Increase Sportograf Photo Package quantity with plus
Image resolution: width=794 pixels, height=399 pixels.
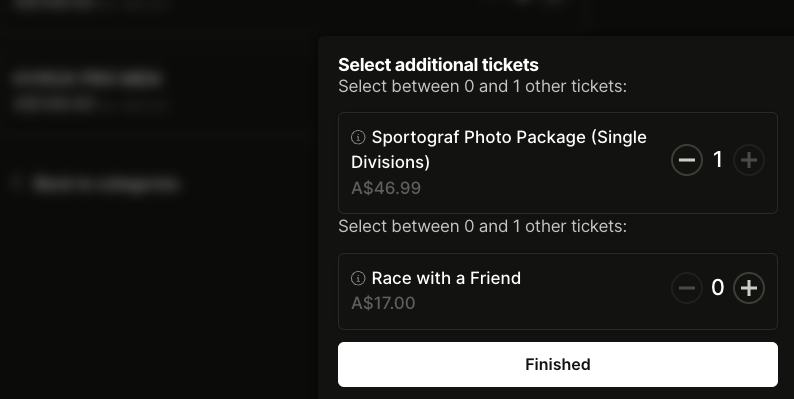(x=749, y=160)
